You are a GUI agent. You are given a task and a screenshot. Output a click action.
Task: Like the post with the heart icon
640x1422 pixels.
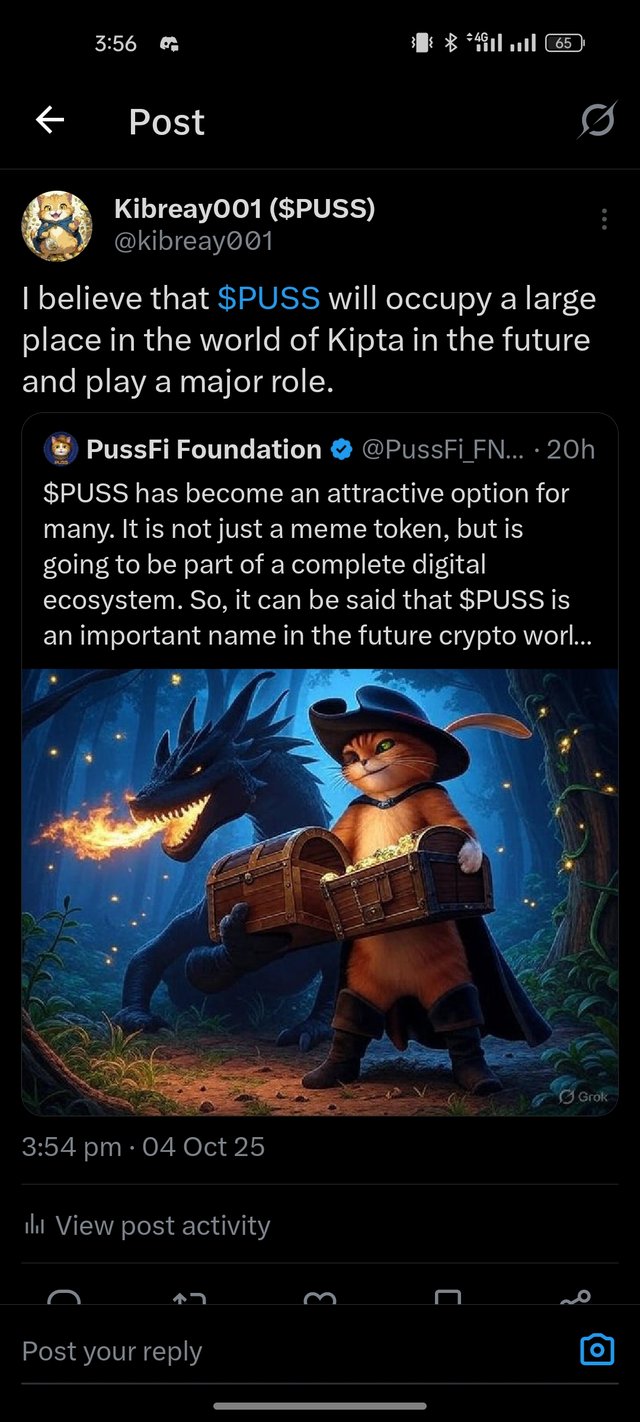pos(319,1296)
